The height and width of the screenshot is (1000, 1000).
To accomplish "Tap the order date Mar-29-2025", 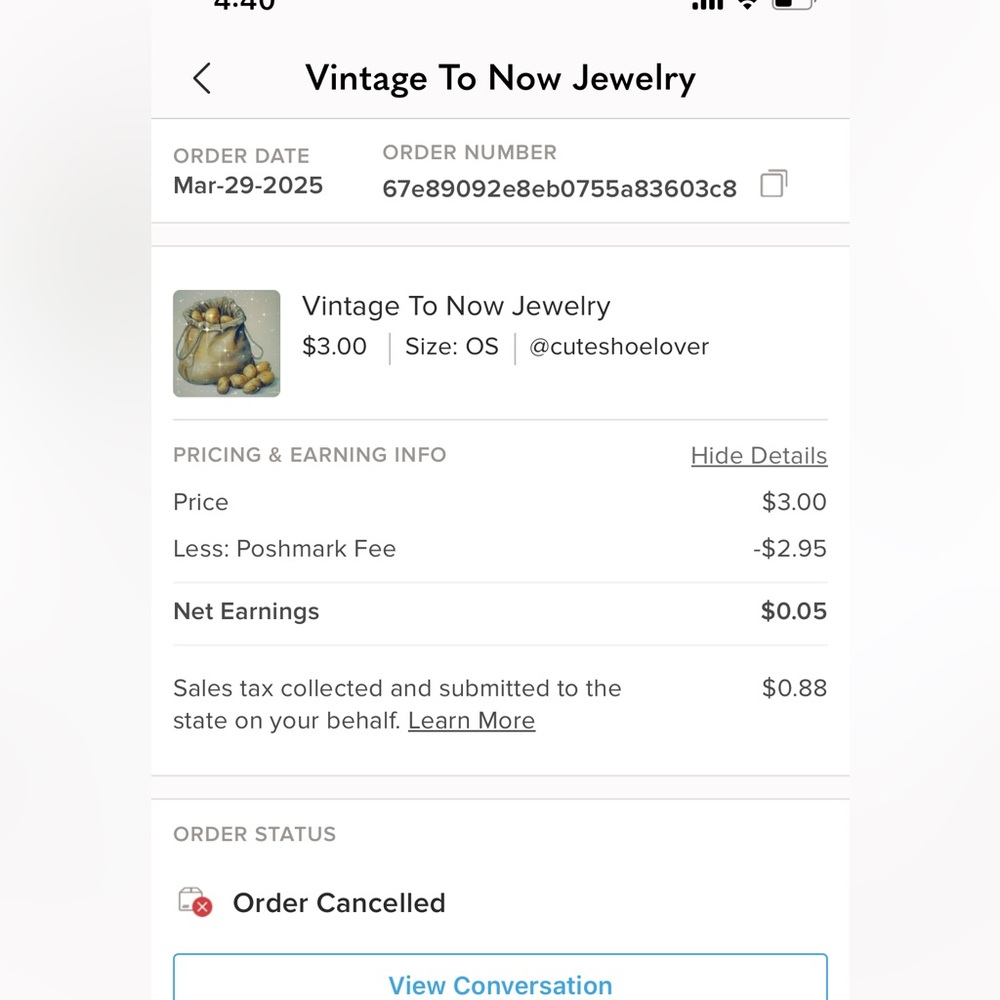I will (x=248, y=186).
